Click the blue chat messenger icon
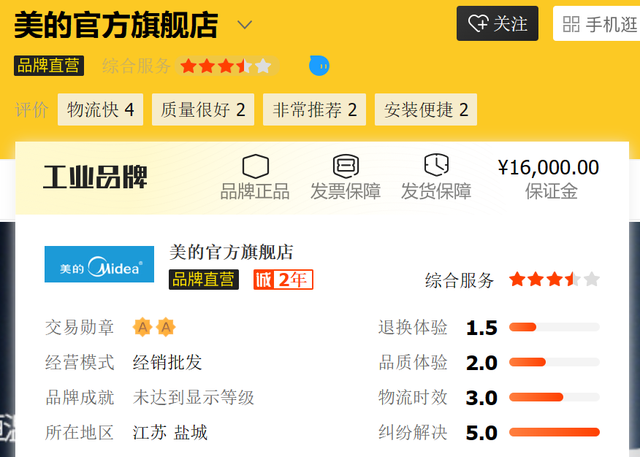640x457 pixels. pyautogui.click(x=319, y=66)
